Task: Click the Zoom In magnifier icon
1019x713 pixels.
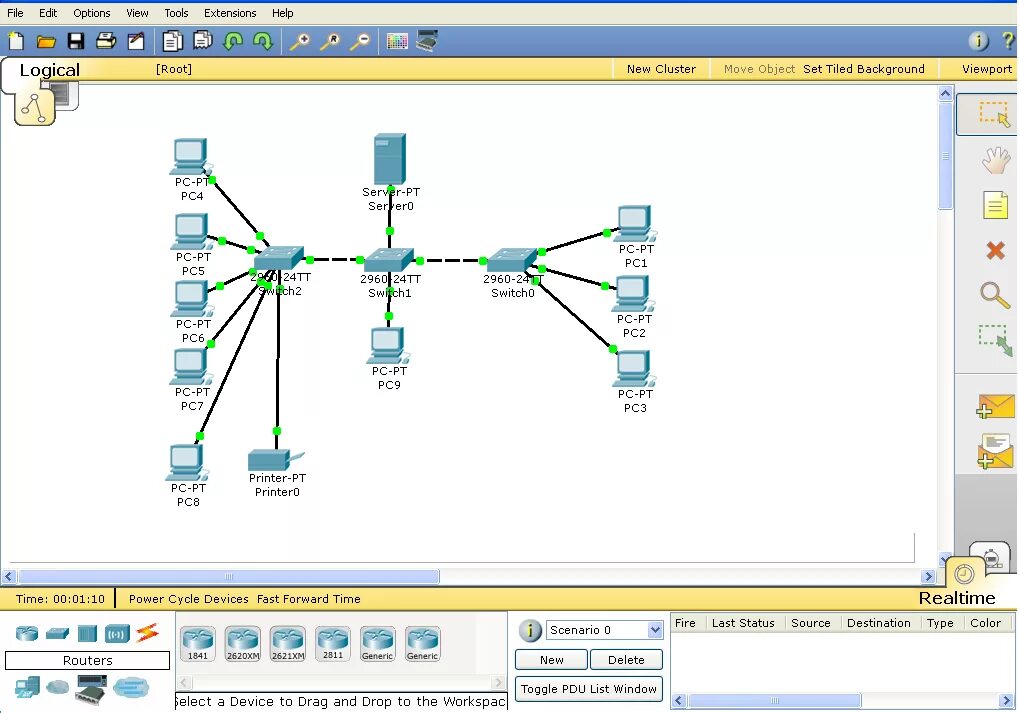Action: [299, 41]
